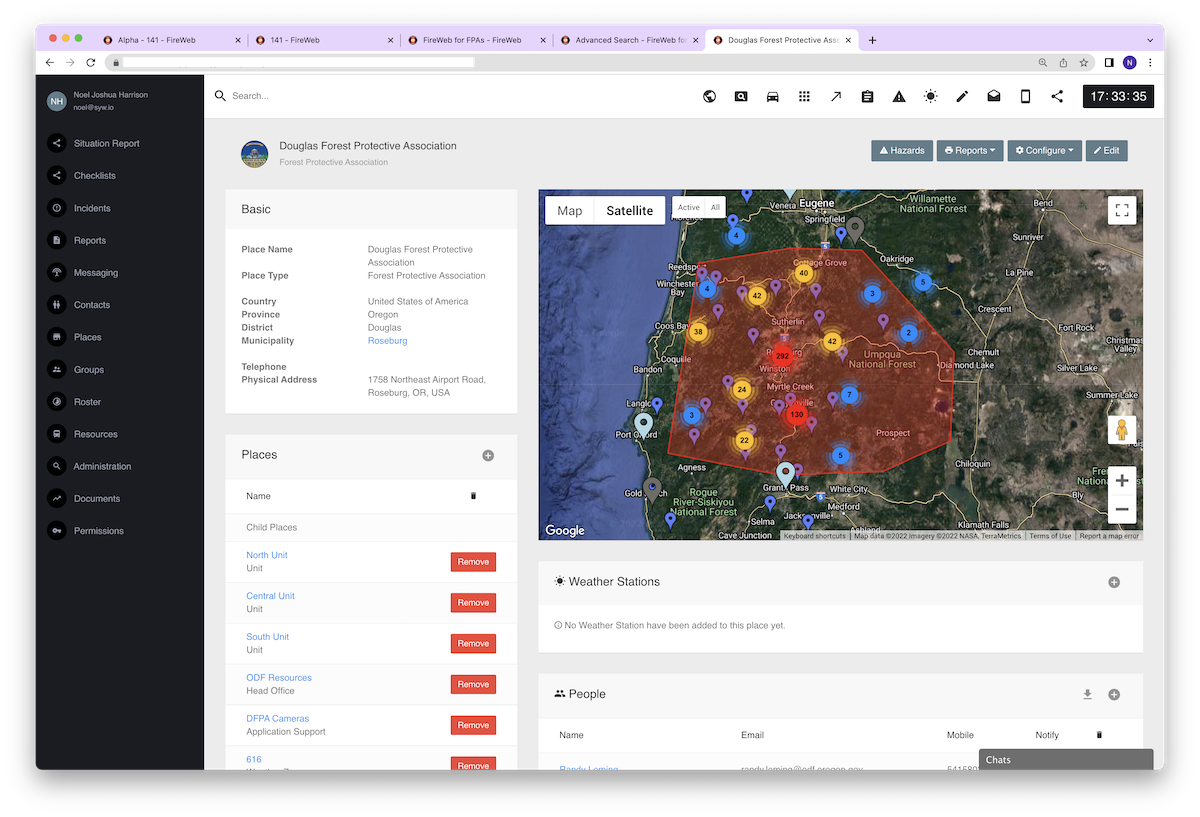The width and height of the screenshot is (1200, 817).
Task: Expand the Reports dropdown button
Action: pyautogui.click(x=969, y=151)
